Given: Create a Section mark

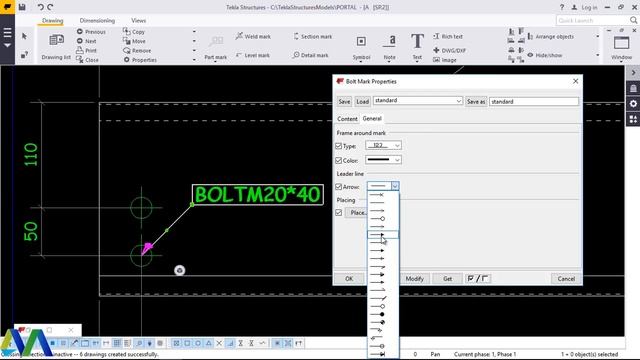Looking at the screenshot, I should coord(313,36).
